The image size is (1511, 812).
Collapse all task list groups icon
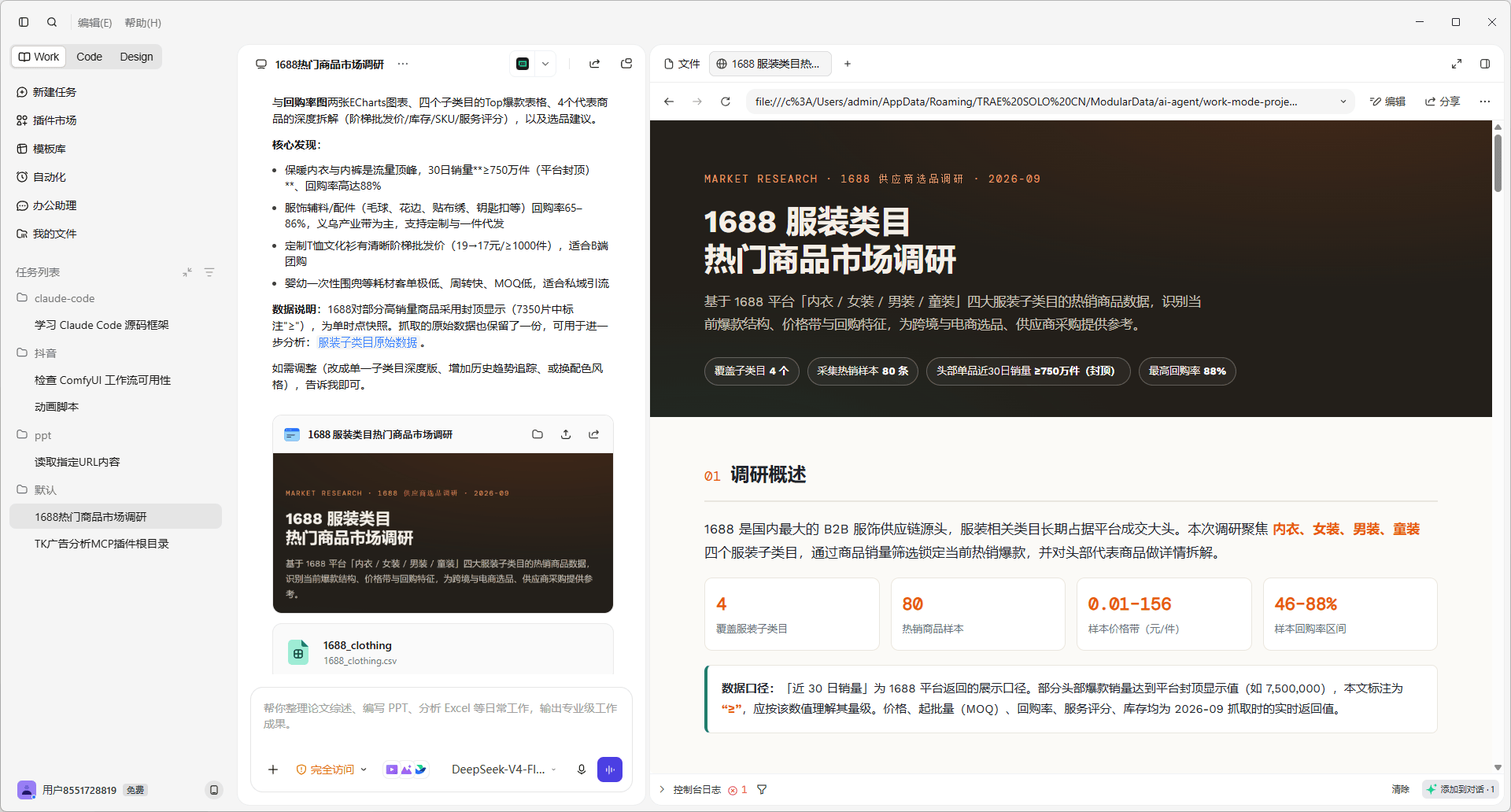point(187,272)
